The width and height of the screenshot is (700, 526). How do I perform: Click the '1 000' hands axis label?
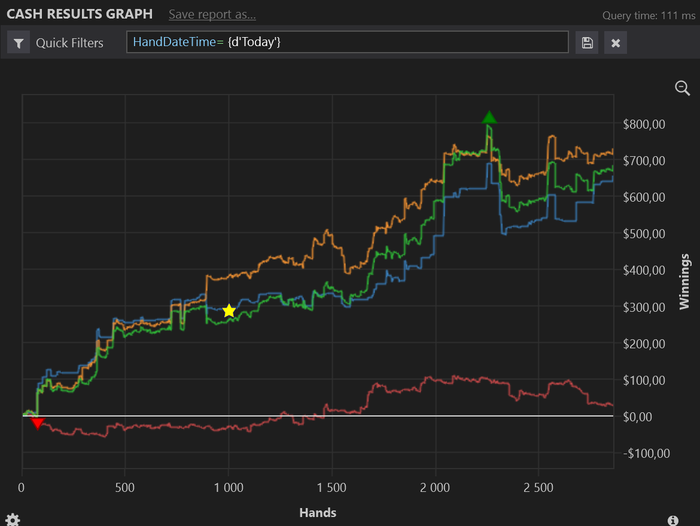pyautogui.click(x=229, y=488)
